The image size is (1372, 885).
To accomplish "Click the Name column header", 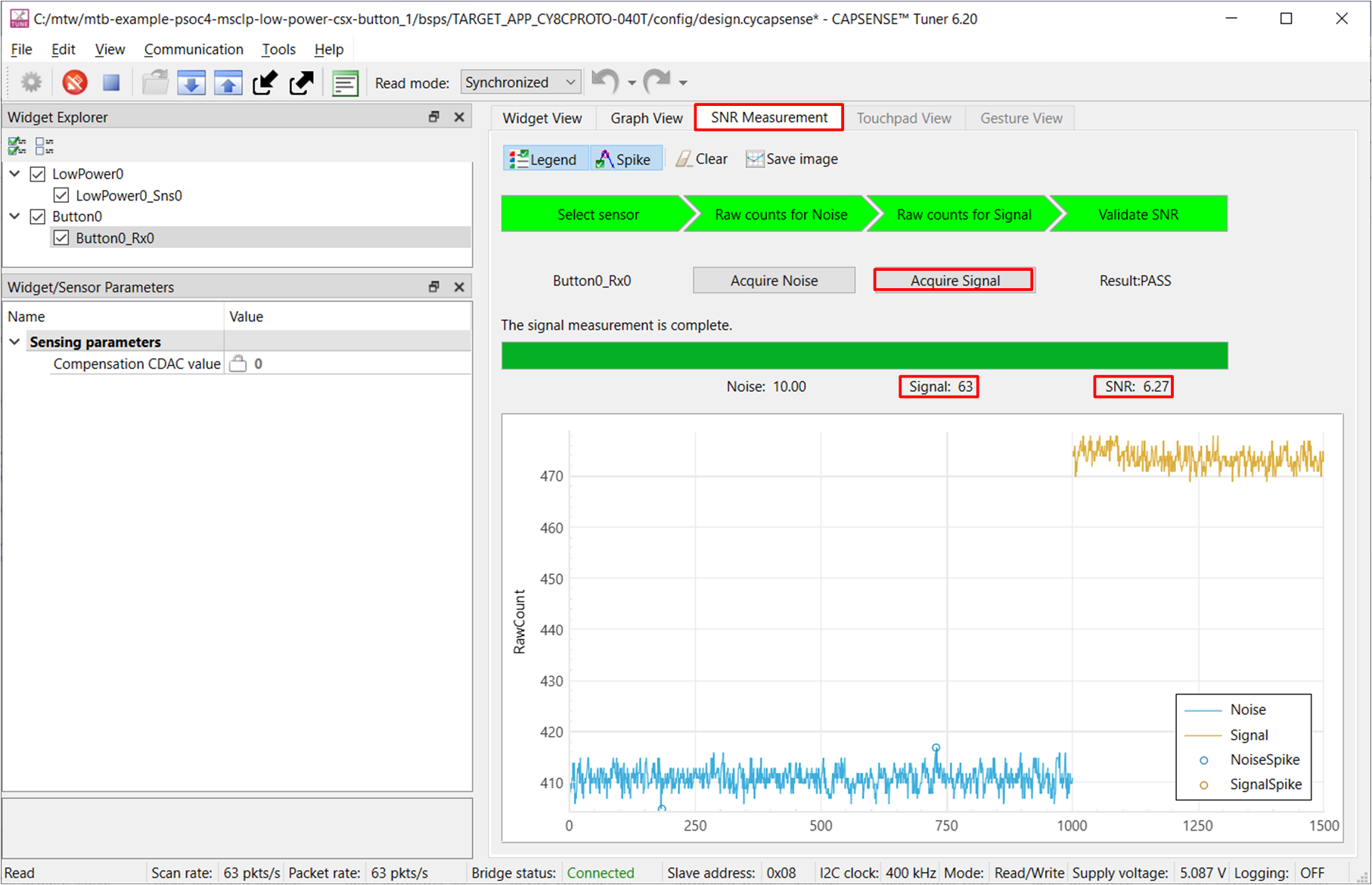I will coord(113,317).
